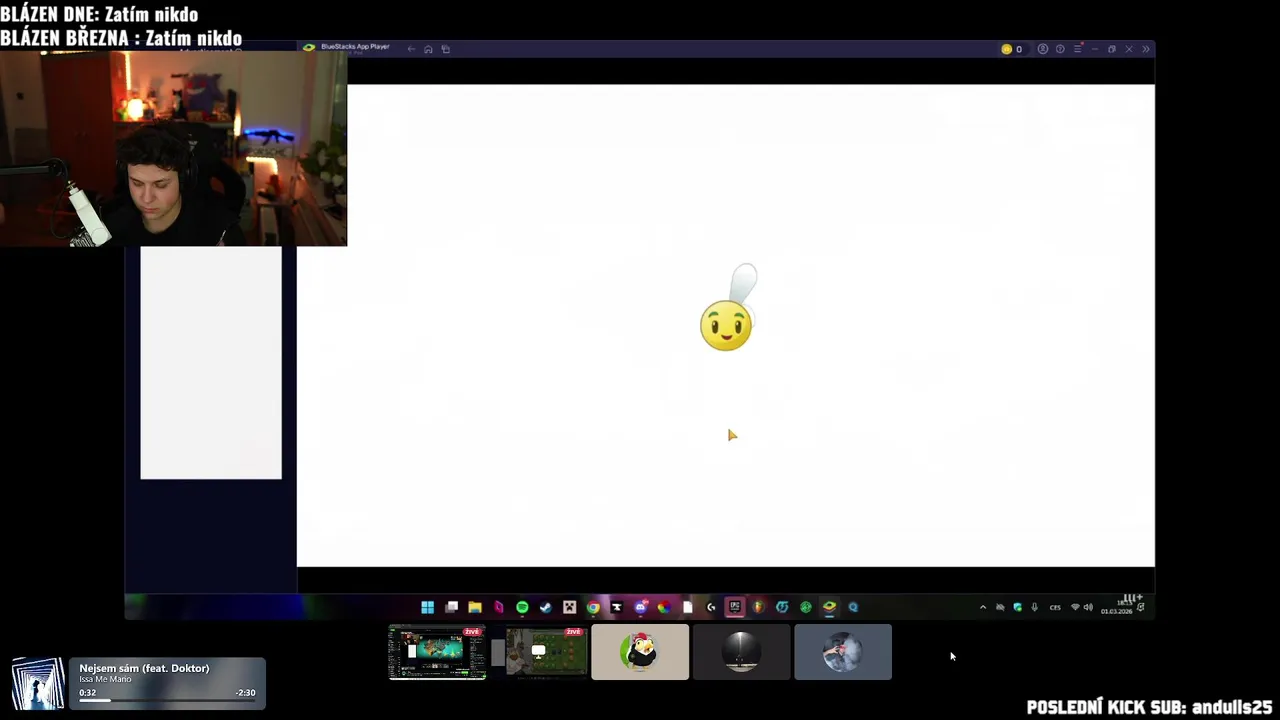Open BlueStacks recent apps icon
This screenshot has width=1280, height=720.
click(446, 49)
